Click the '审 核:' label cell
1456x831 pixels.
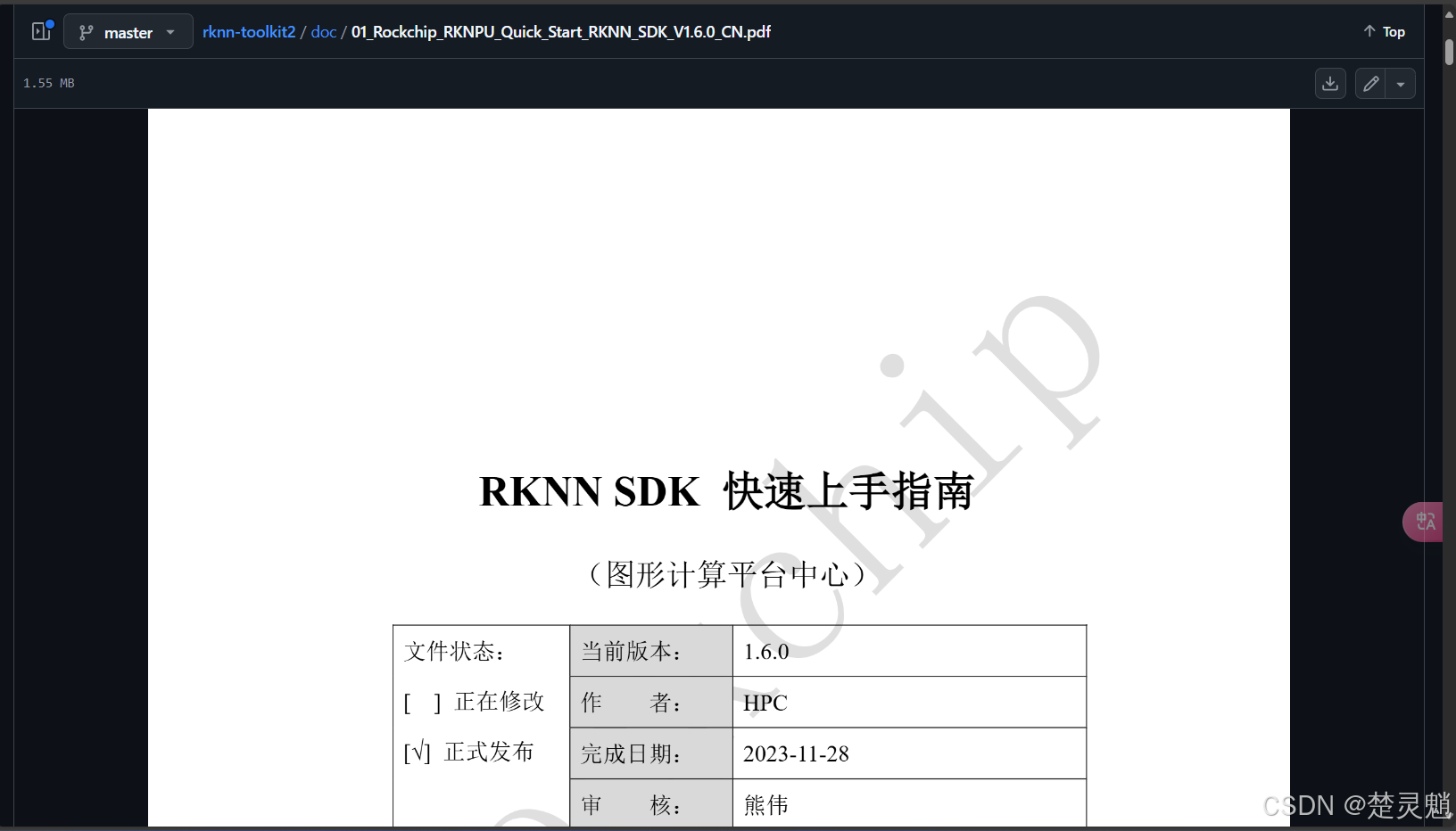(651, 803)
